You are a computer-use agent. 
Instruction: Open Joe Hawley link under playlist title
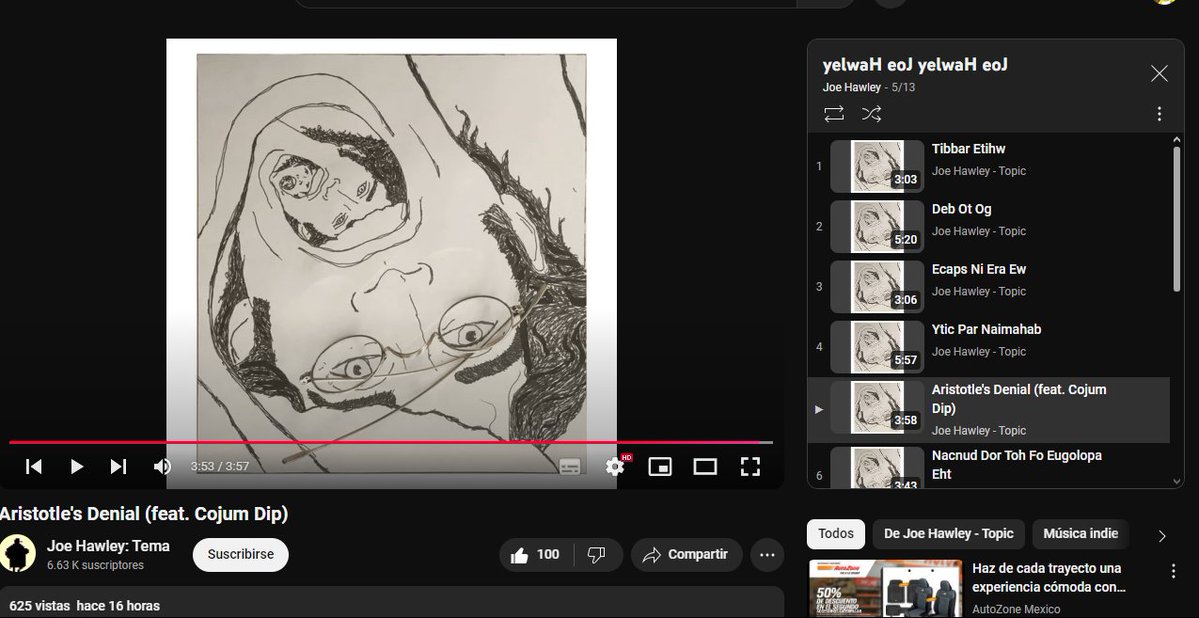coord(851,87)
